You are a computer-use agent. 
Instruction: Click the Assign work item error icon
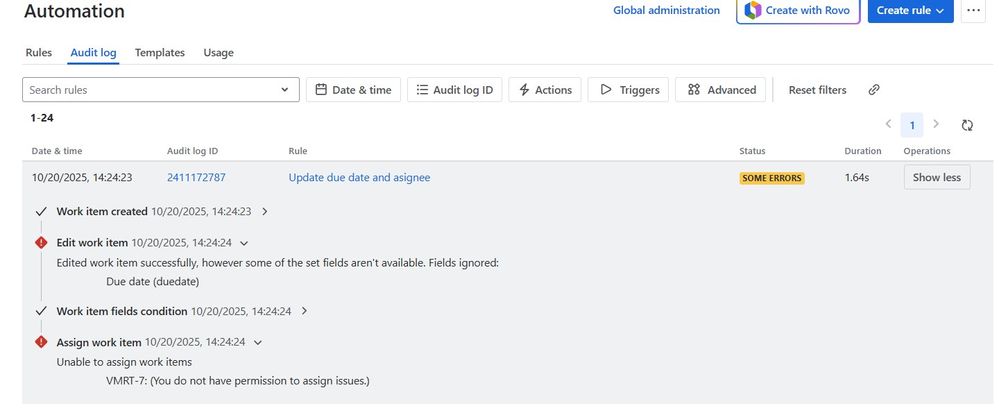coord(41,342)
